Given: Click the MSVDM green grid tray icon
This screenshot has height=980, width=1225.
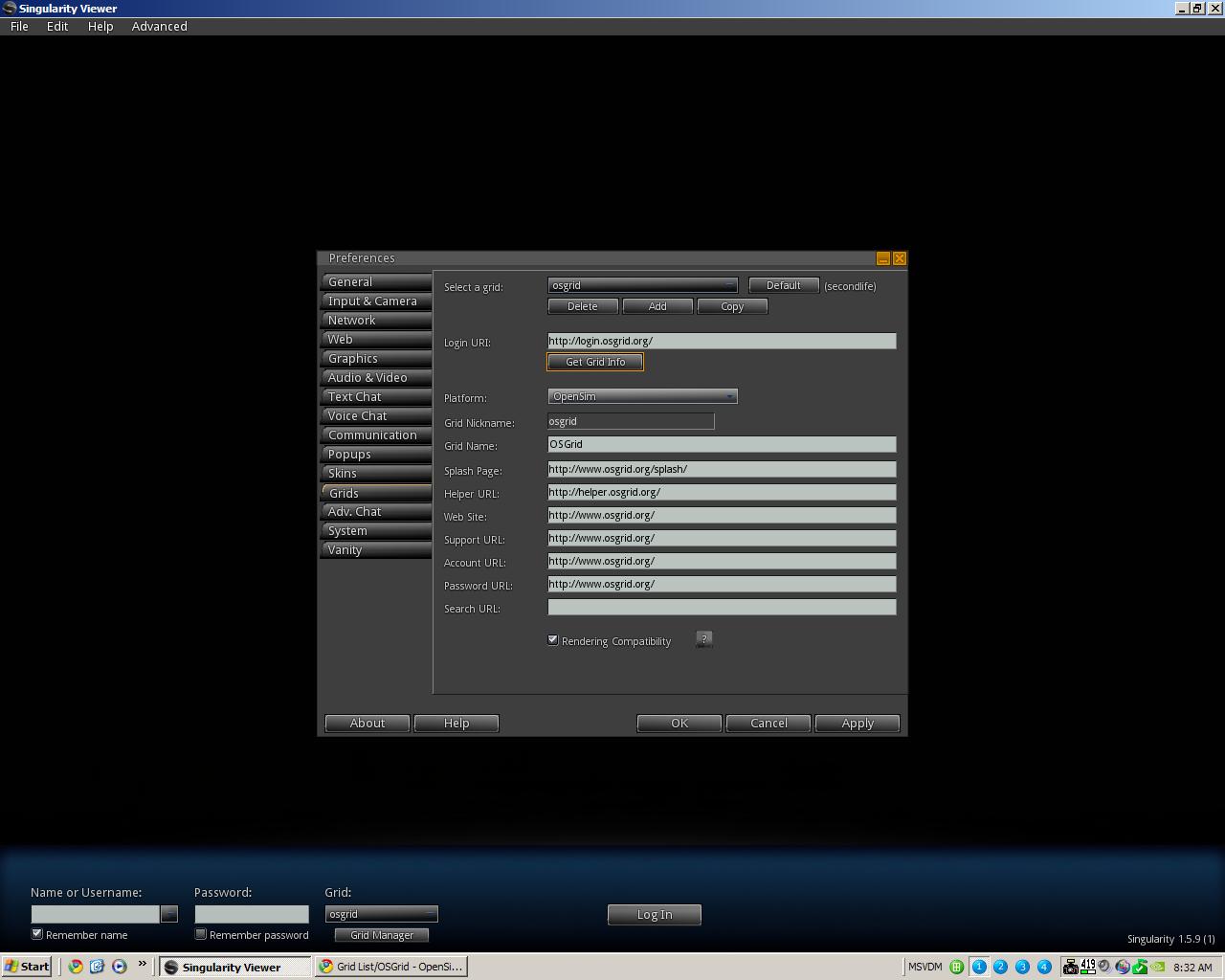Looking at the screenshot, I should (x=955, y=967).
